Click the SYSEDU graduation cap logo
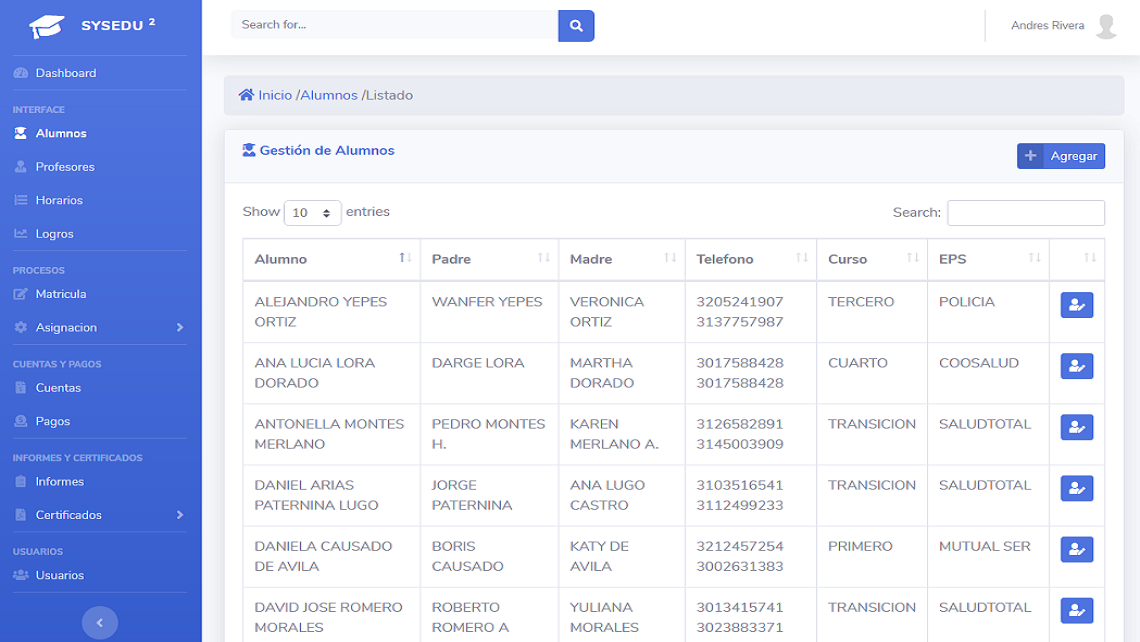1140x642 pixels. click(47, 26)
